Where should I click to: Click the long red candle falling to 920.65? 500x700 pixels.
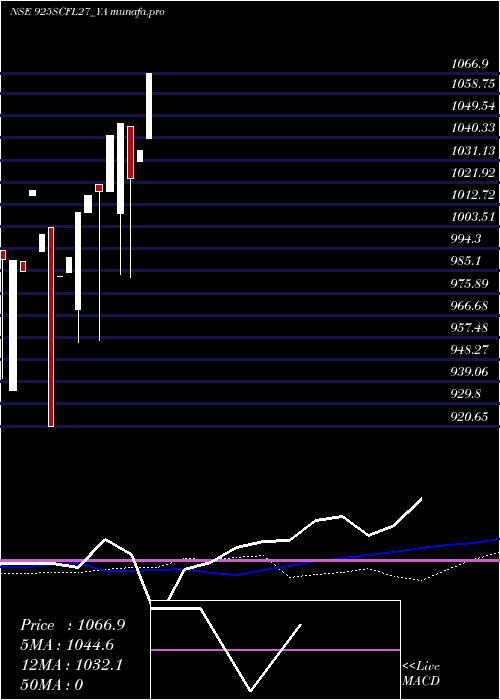click(51, 327)
